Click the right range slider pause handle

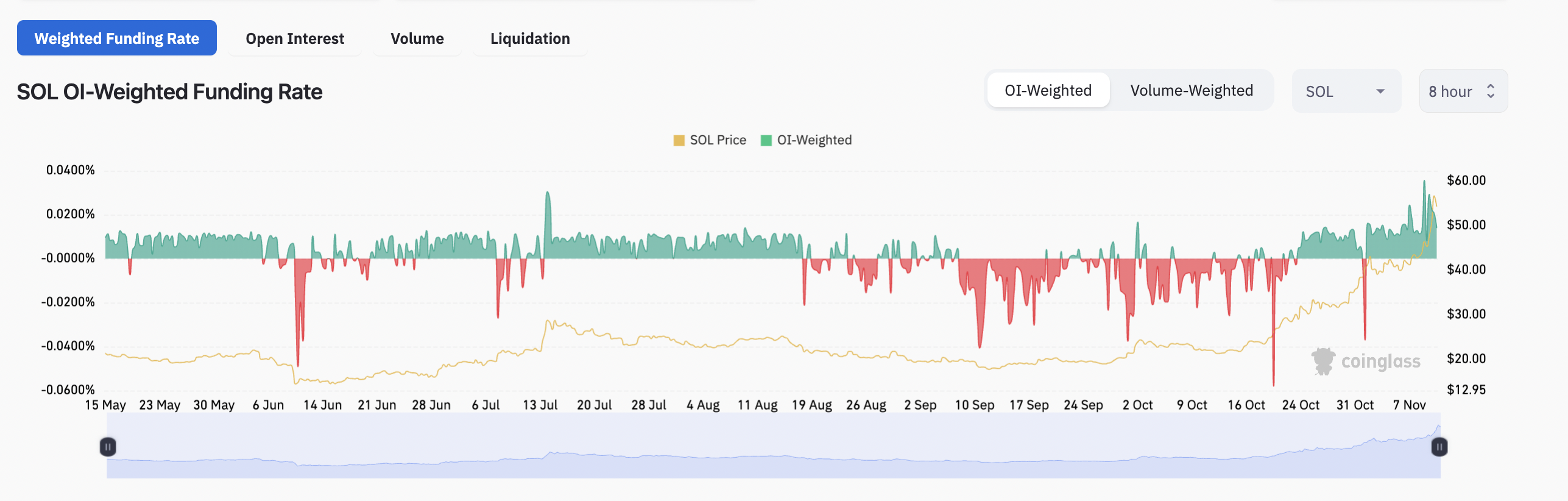(1439, 447)
